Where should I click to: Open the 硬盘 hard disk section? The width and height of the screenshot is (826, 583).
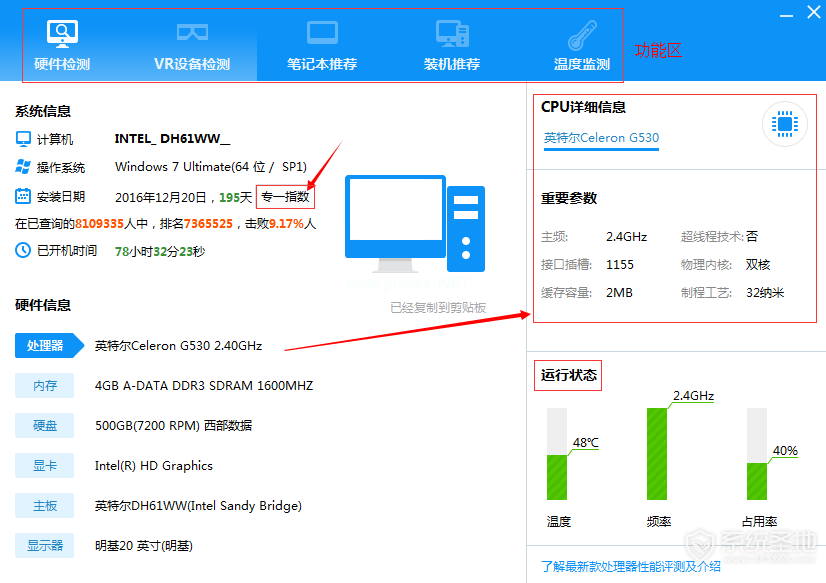44,425
